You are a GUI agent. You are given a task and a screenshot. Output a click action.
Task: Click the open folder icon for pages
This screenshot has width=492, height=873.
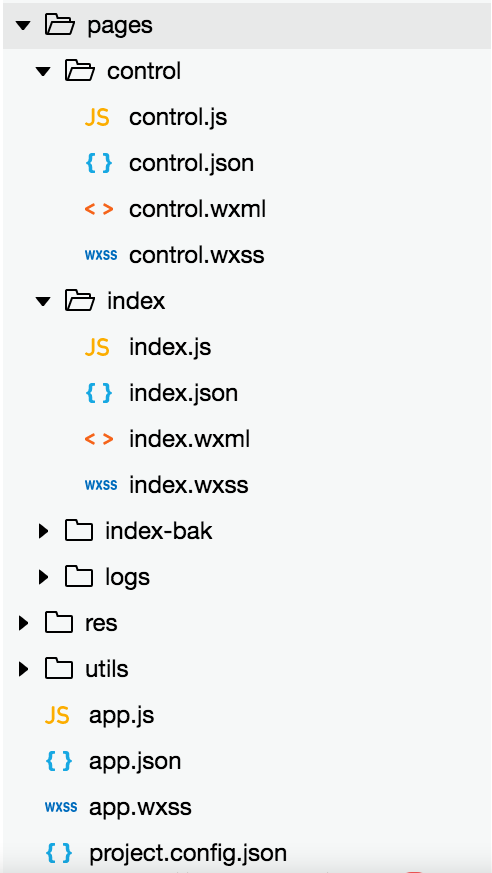coord(59,25)
